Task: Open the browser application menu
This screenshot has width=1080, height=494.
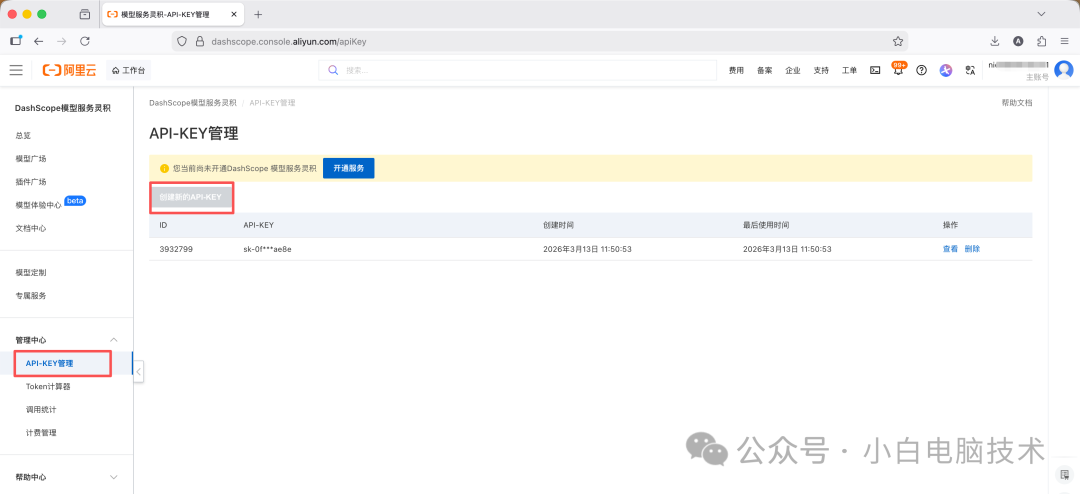Action: (x=1065, y=41)
